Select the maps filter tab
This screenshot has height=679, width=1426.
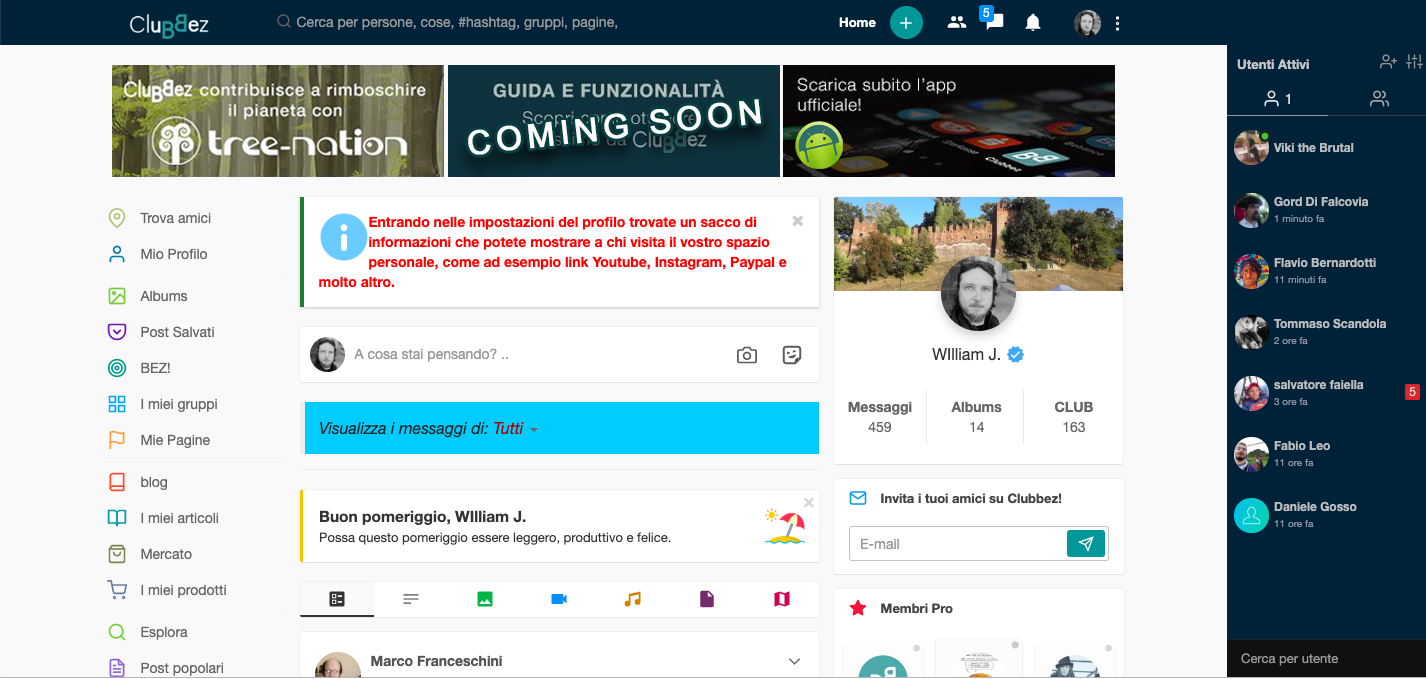click(782, 599)
